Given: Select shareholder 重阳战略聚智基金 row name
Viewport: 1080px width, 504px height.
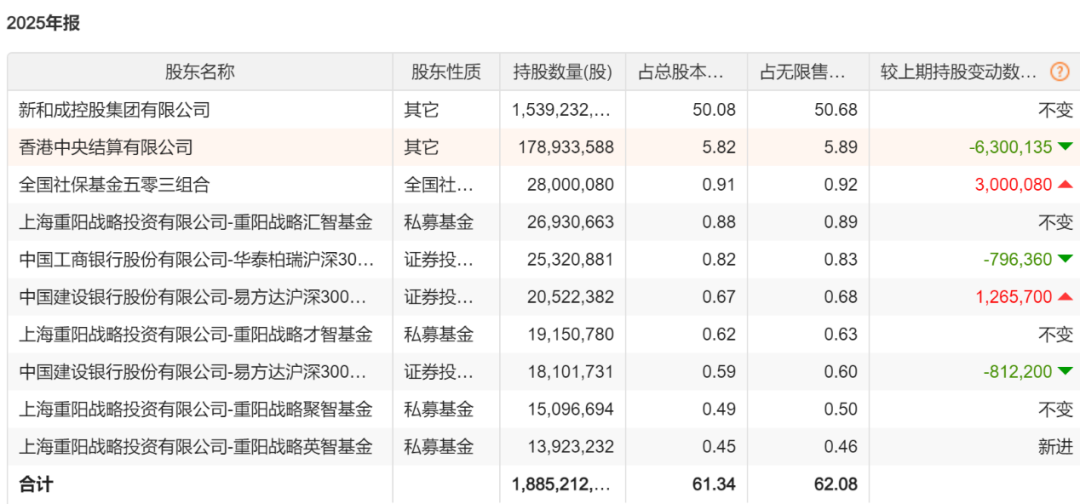Looking at the screenshot, I should 196,410.
